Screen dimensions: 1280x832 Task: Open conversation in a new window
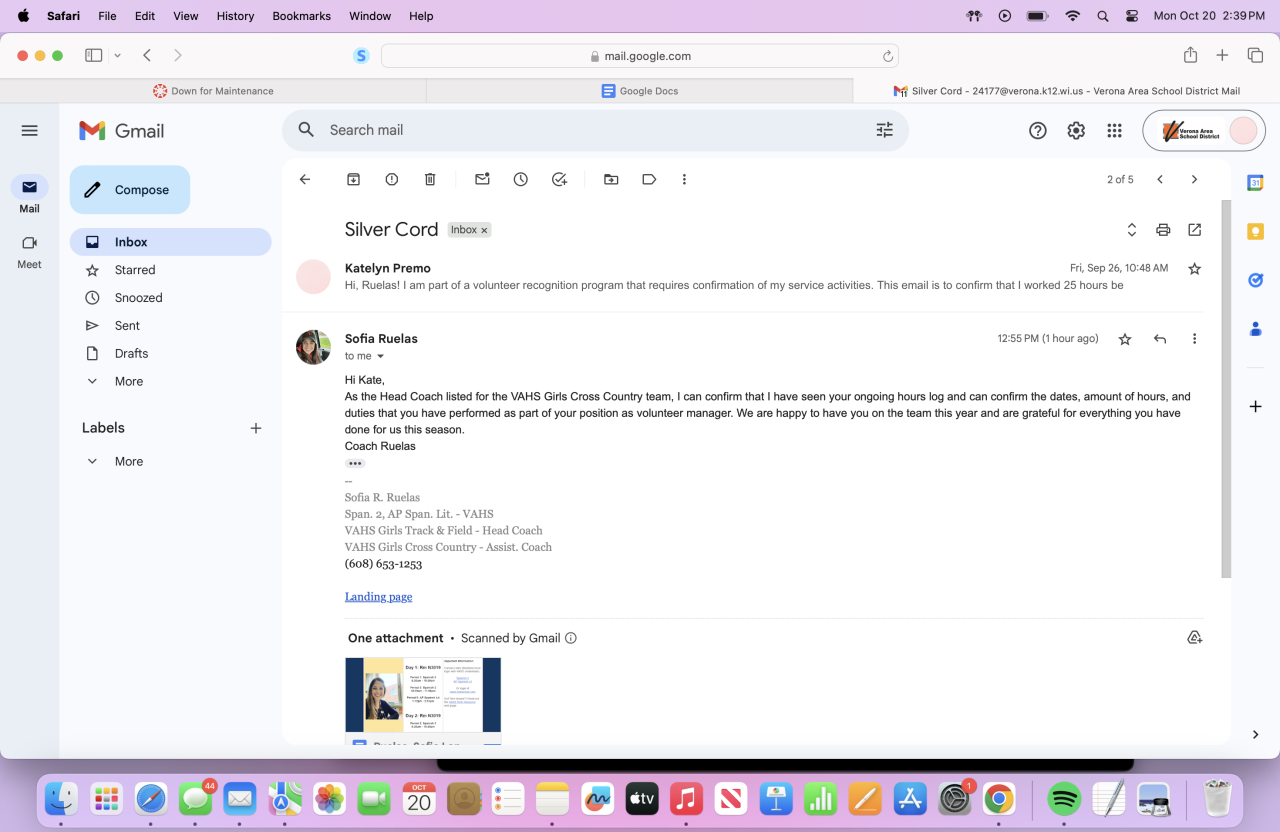[1194, 229]
